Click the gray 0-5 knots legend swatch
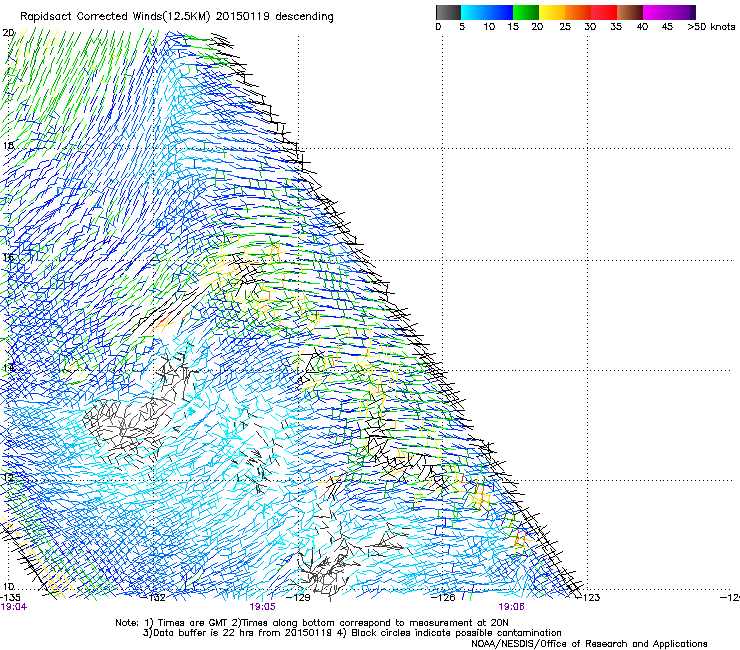The width and height of the screenshot is (740, 650). coord(448,12)
